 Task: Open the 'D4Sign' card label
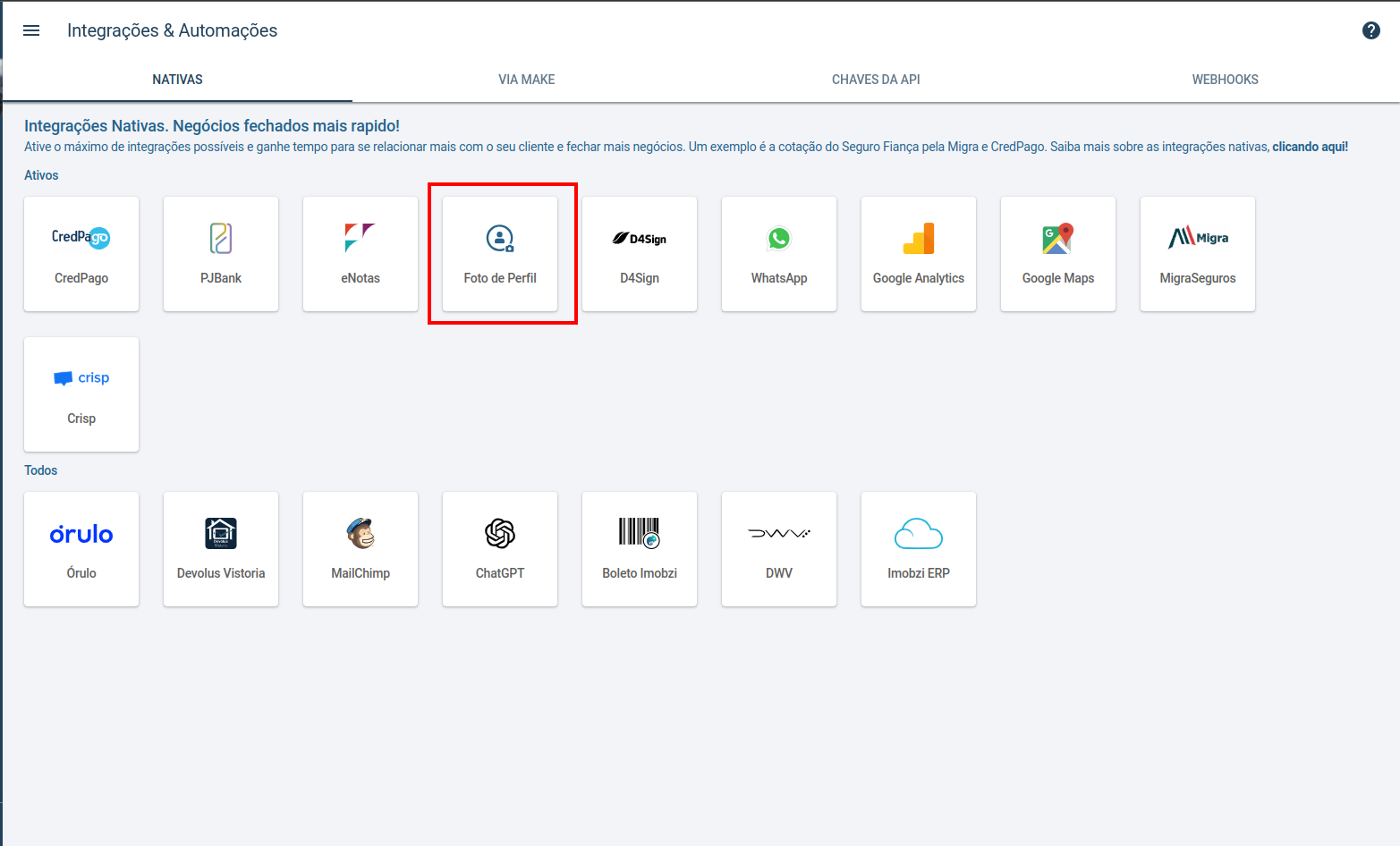click(x=640, y=278)
